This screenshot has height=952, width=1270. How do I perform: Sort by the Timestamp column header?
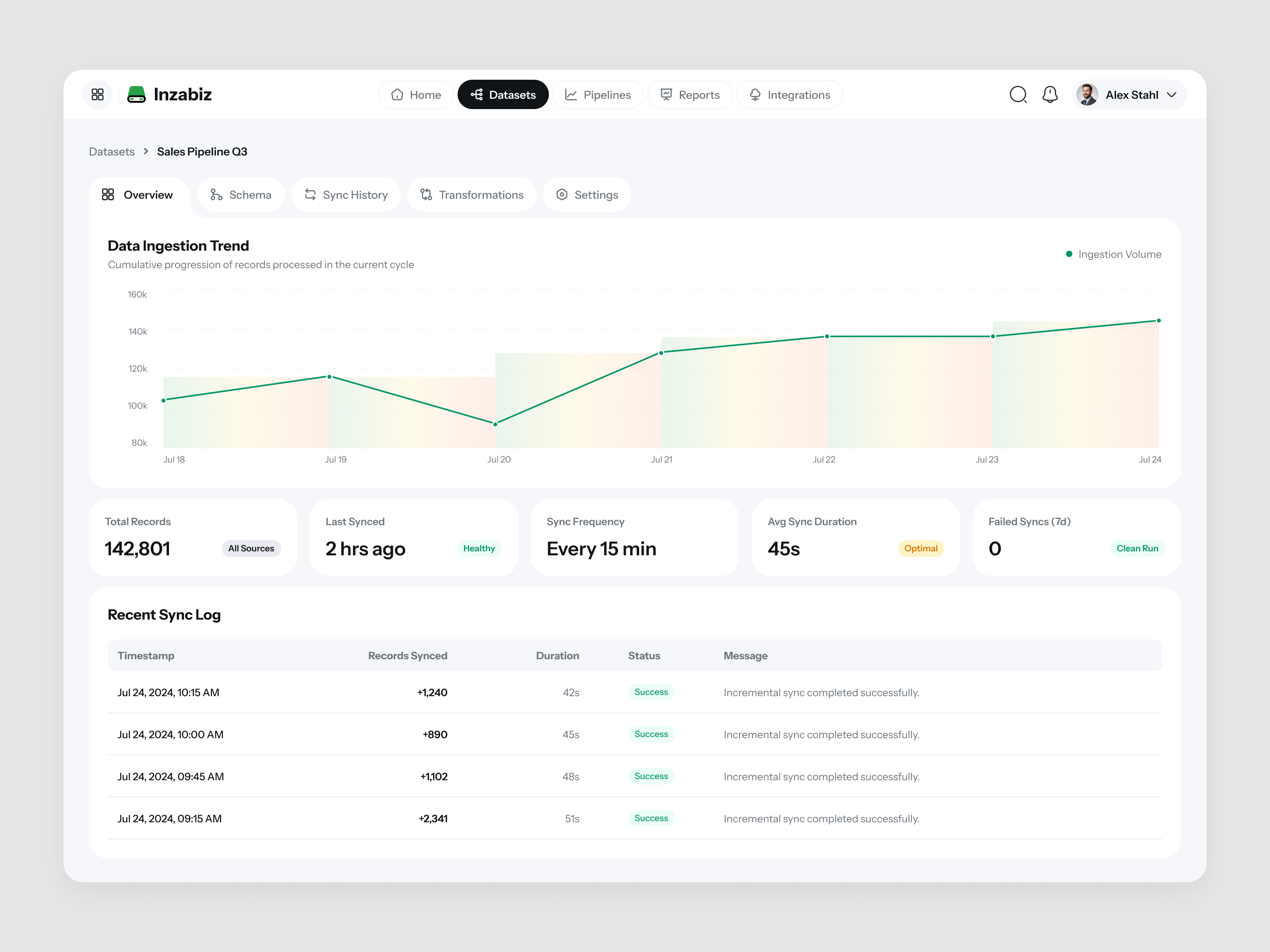coord(146,656)
